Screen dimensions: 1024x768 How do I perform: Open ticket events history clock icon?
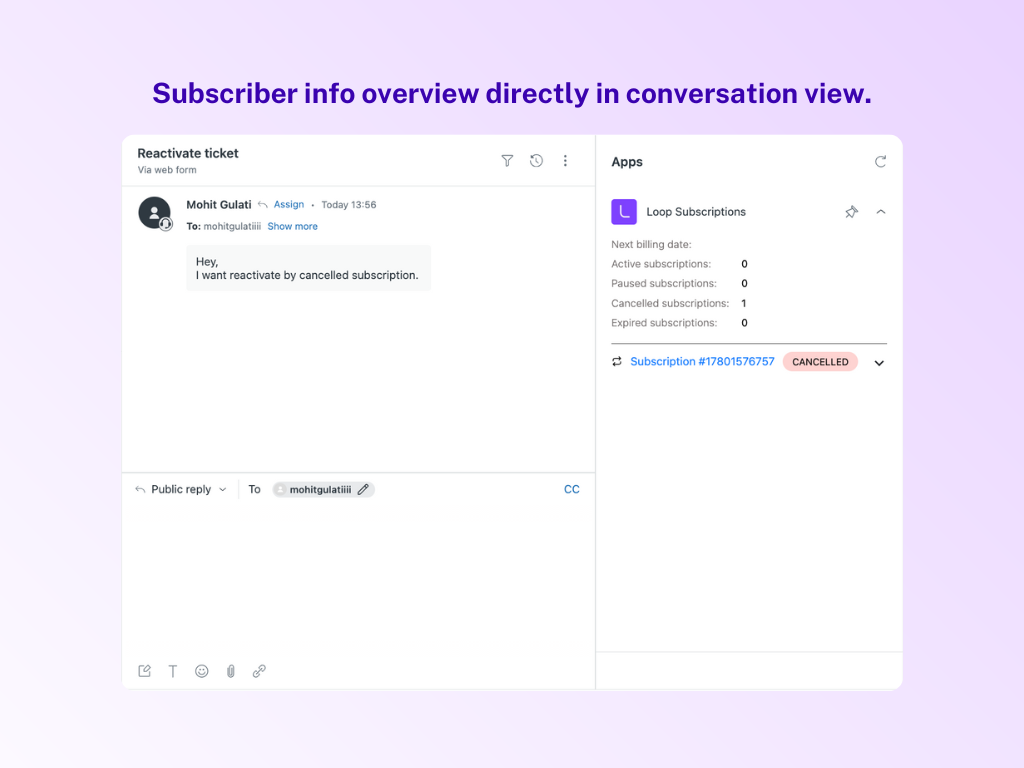tap(536, 161)
